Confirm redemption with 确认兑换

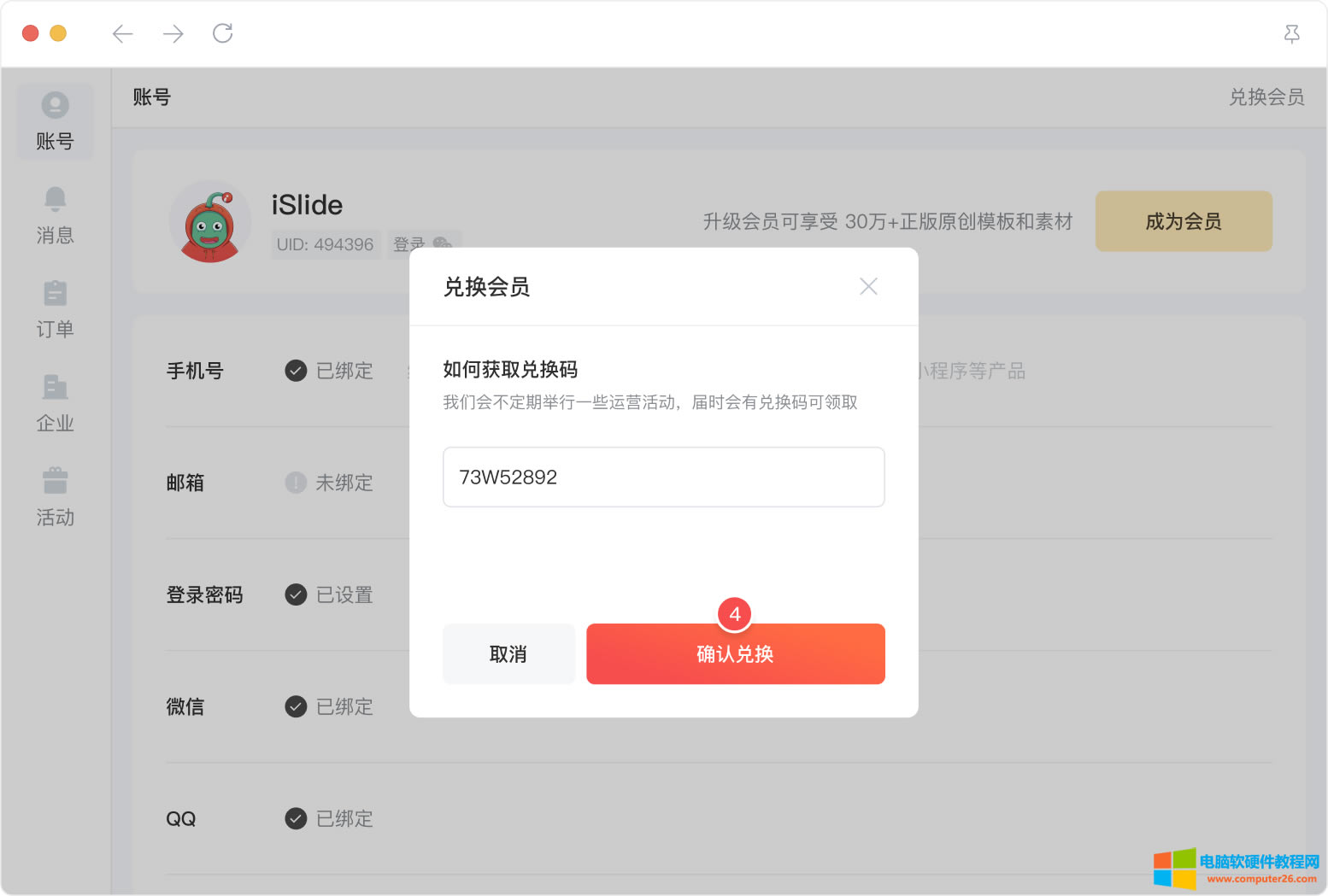(x=736, y=653)
